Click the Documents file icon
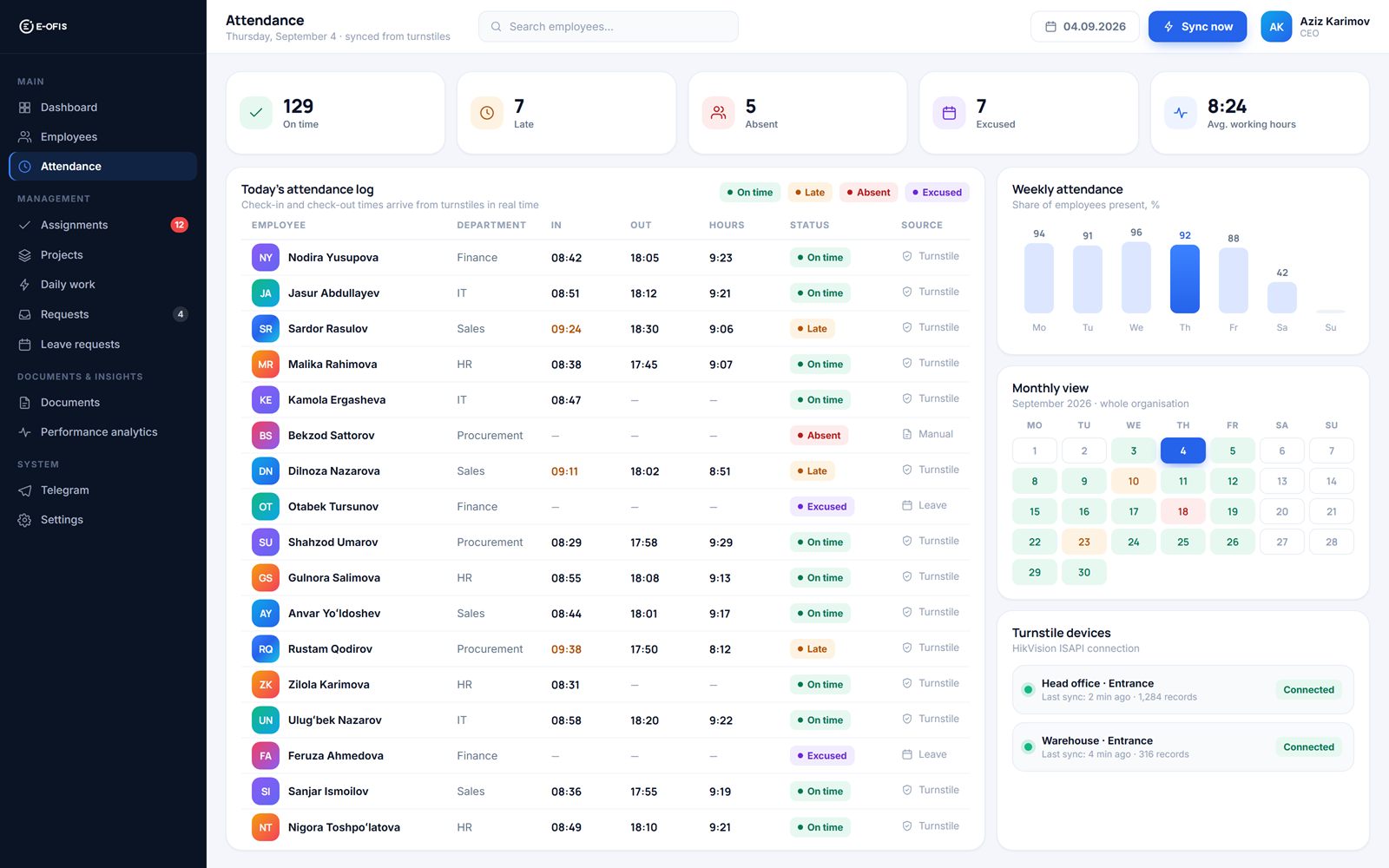1389x868 pixels. click(24, 403)
